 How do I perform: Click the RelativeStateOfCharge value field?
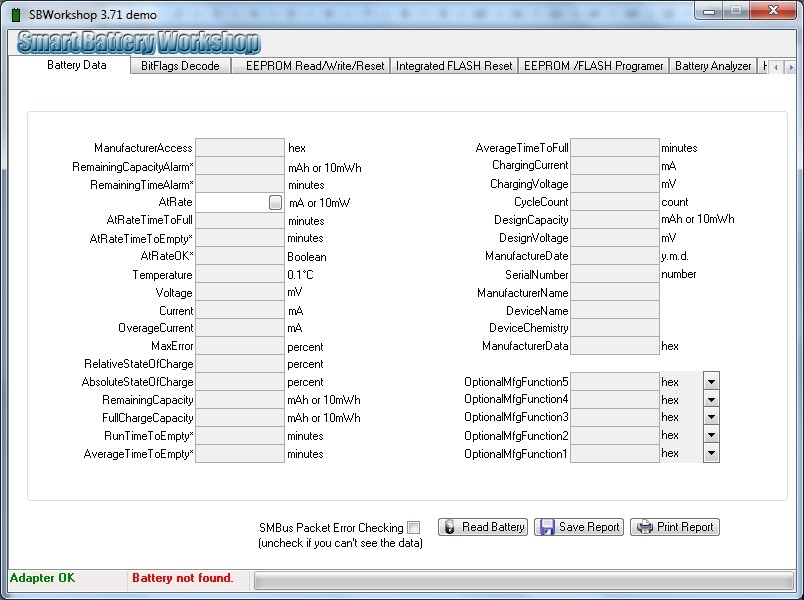click(240, 364)
